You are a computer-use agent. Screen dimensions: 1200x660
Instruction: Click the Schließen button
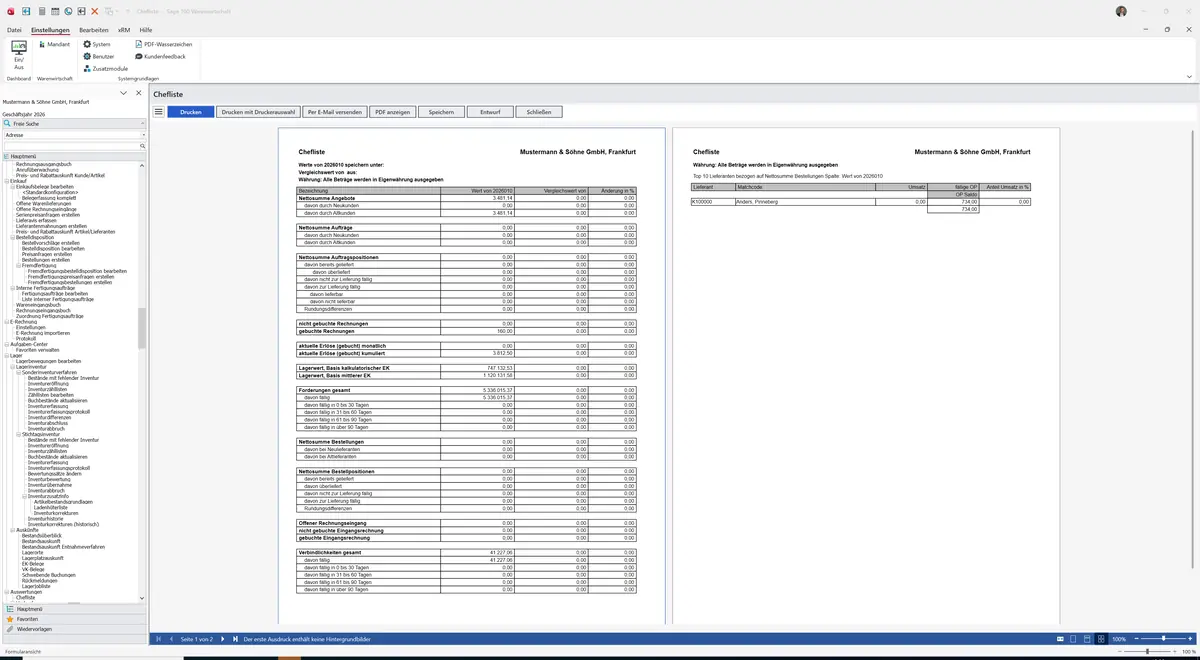click(539, 112)
